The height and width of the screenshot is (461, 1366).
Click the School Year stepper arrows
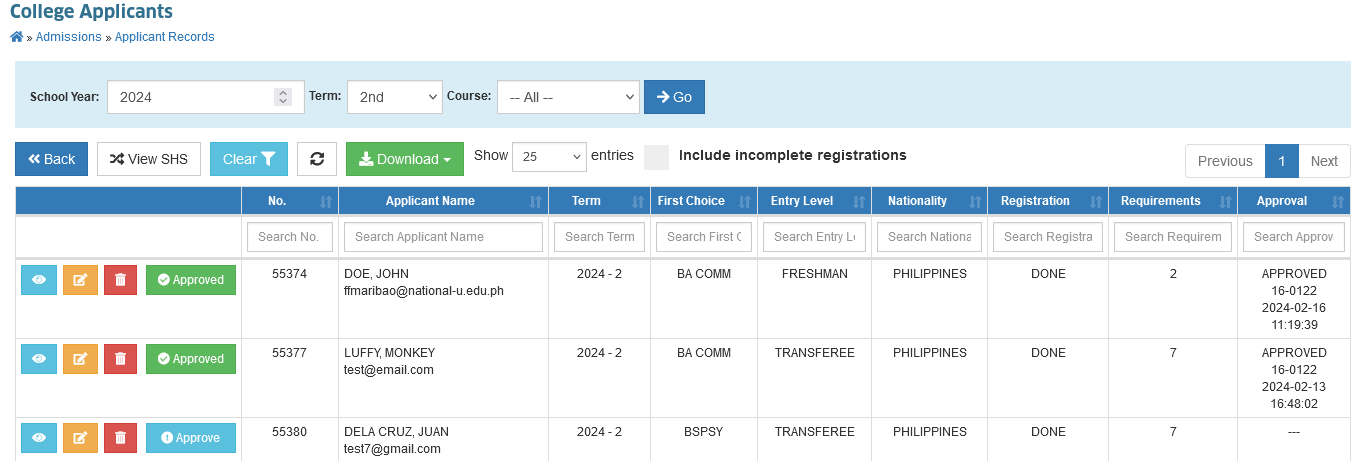pyautogui.click(x=283, y=97)
